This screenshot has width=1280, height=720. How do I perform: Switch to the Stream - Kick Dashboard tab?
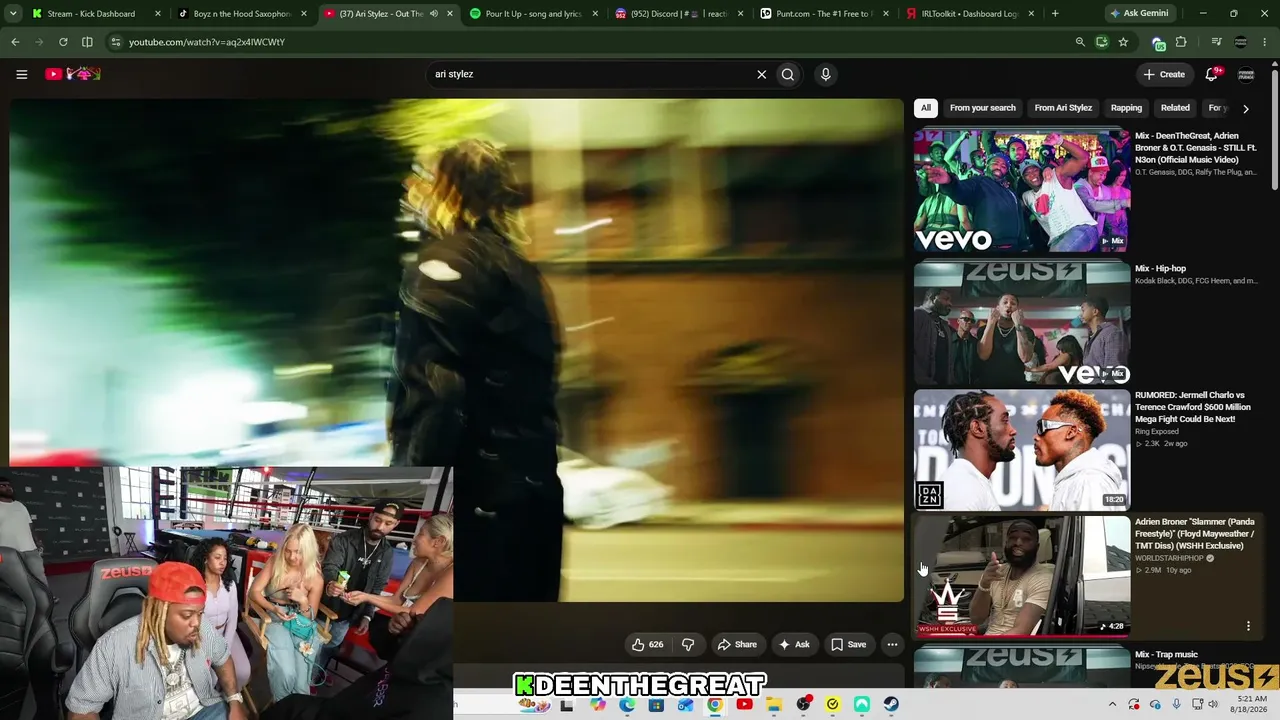(90, 14)
